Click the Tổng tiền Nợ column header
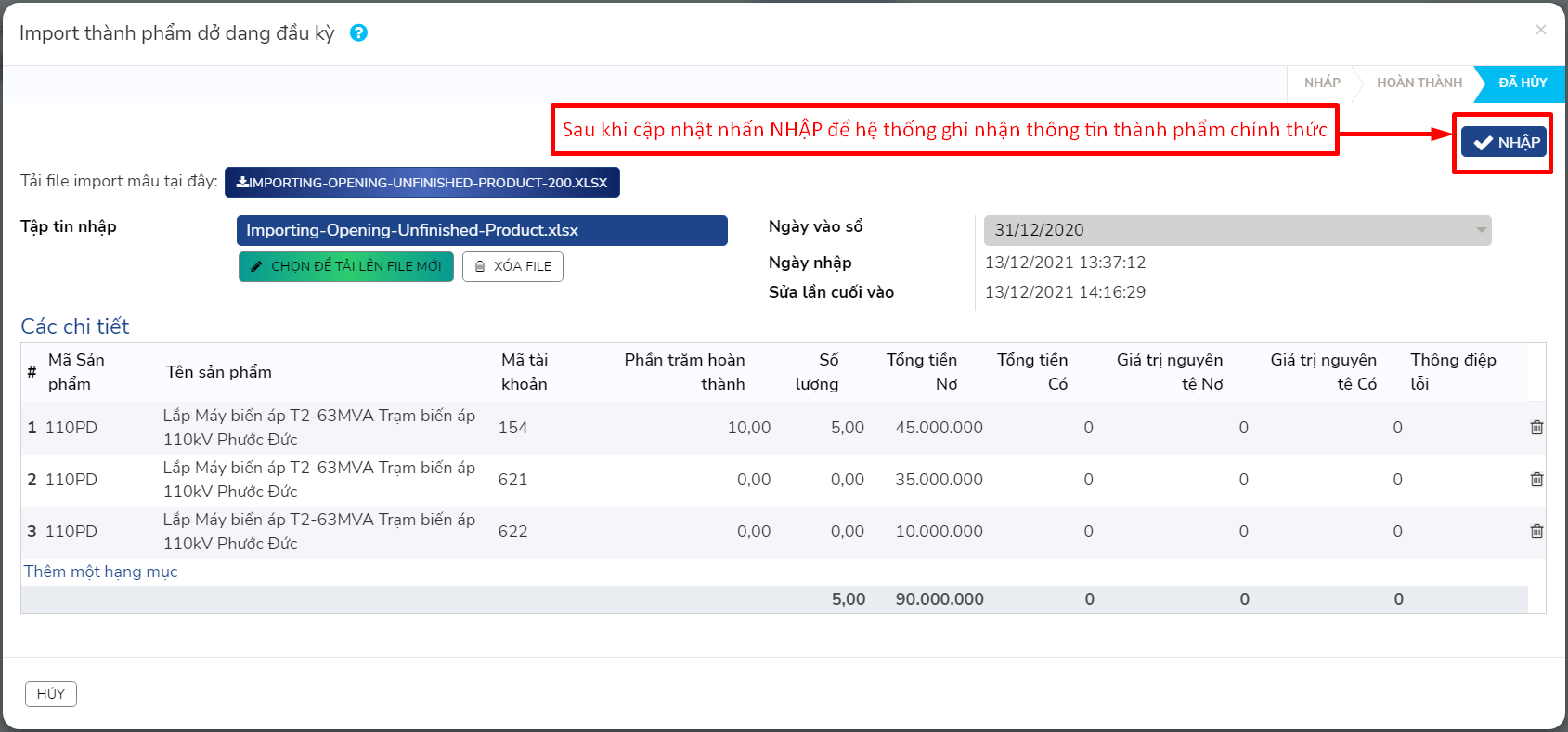The width and height of the screenshot is (1568, 732). [x=921, y=372]
